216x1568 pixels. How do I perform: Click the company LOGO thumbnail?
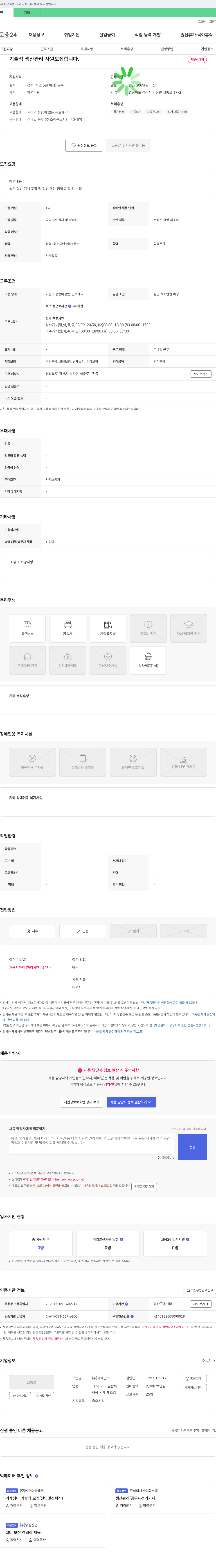(x=31, y=1382)
